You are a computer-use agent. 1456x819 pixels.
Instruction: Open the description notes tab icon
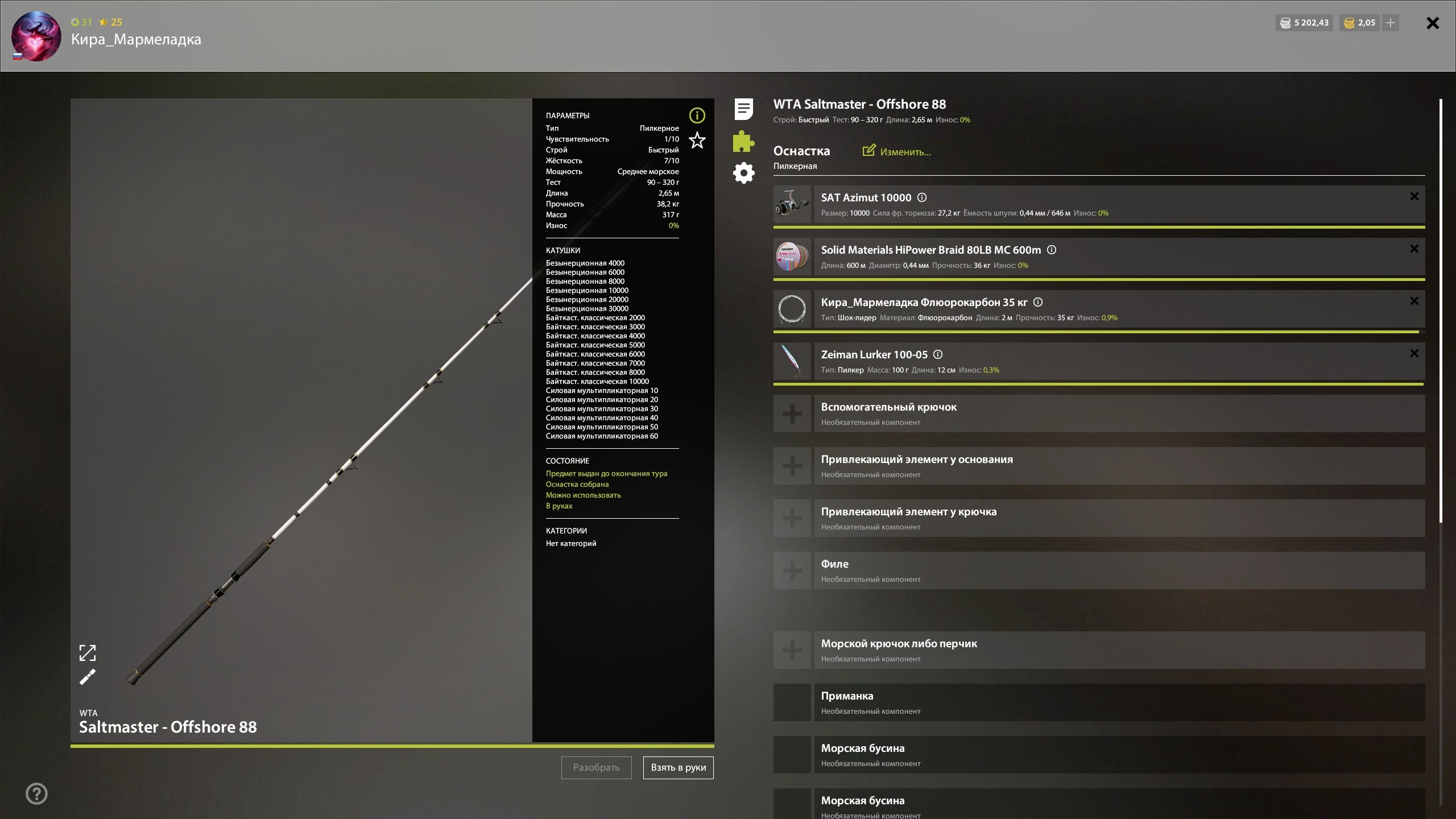tap(743, 109)
